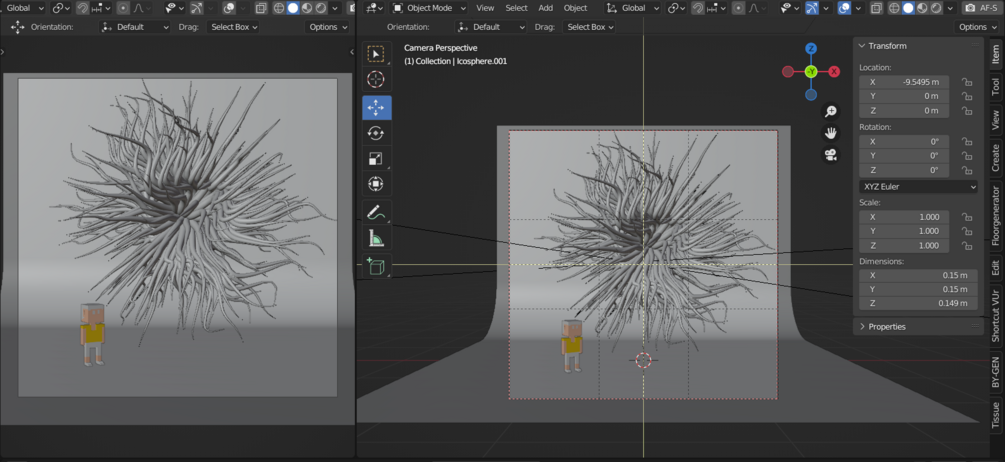Open the View menu
This screenshot has width=1005, height=462.
point(485,8)
